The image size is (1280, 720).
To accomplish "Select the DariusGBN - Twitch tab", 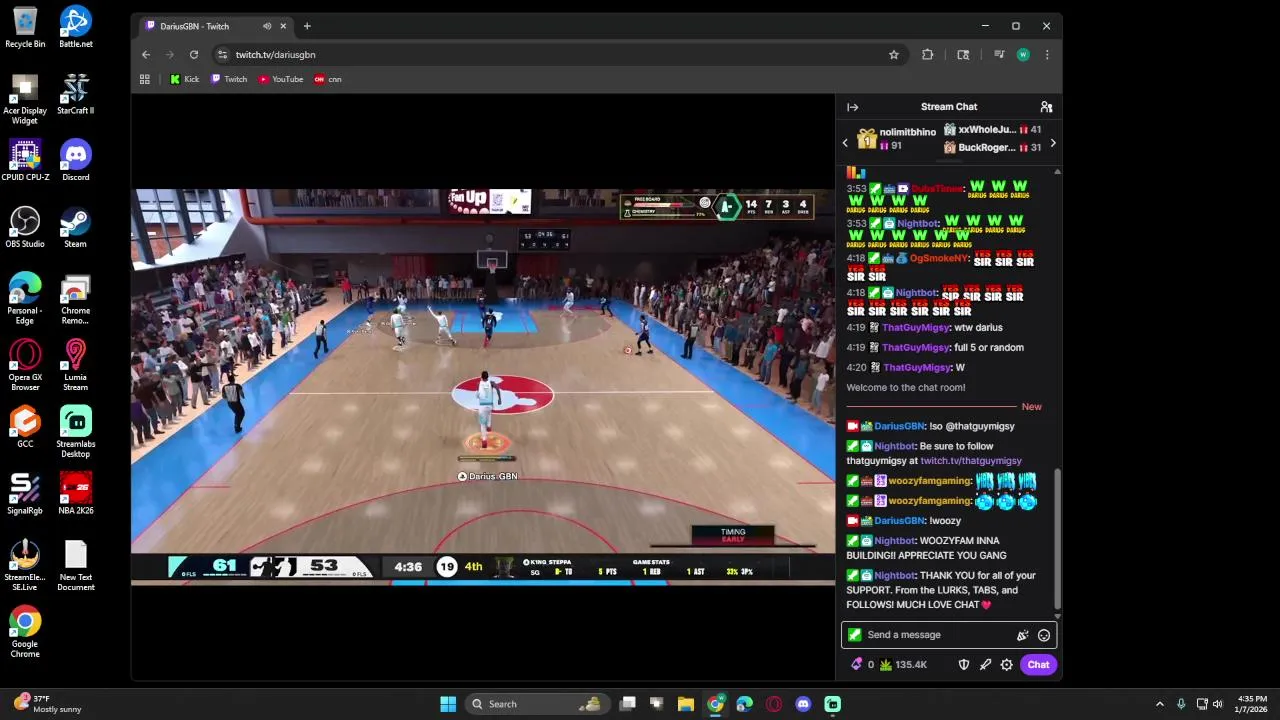I will (x=215, y=26).
